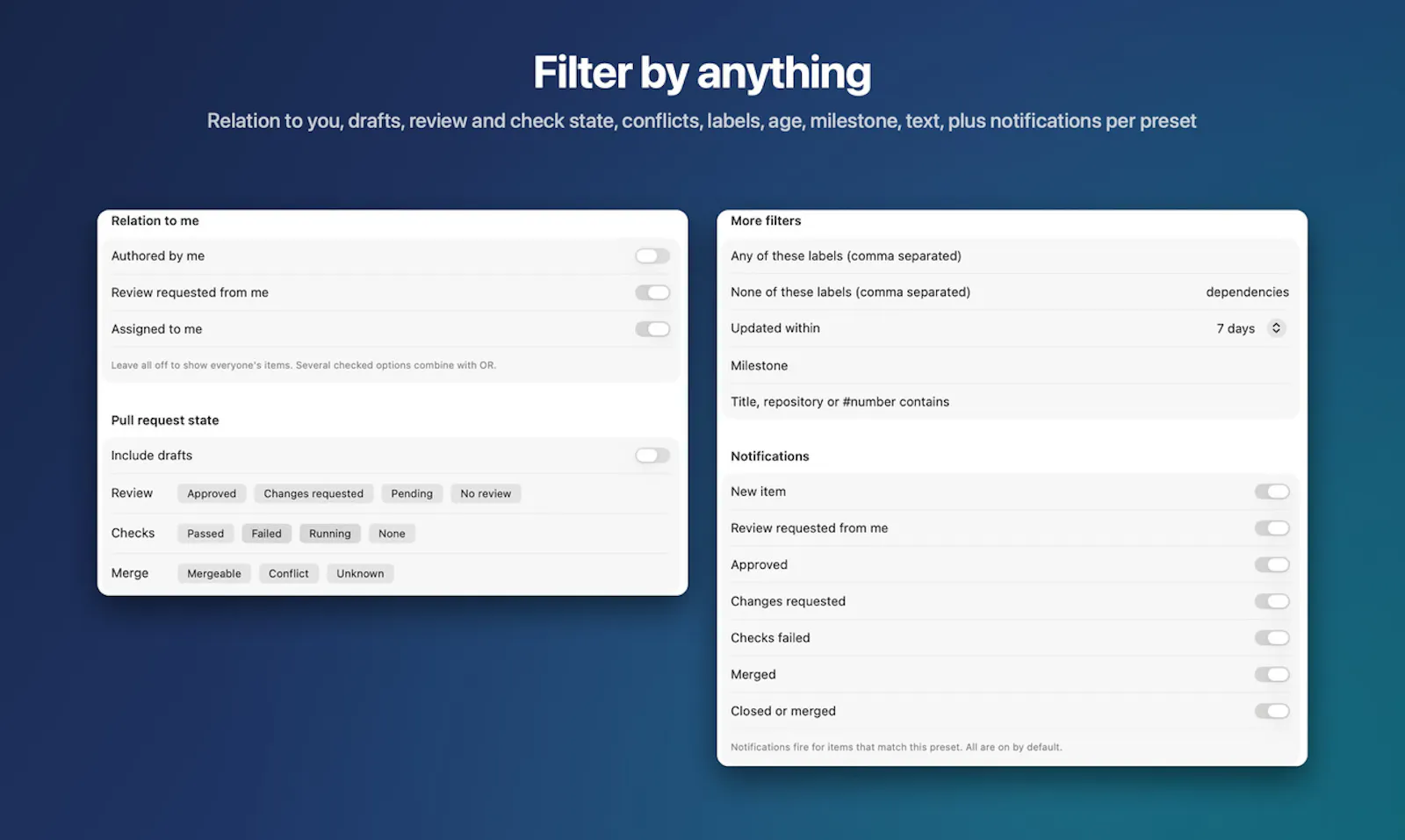Click the More filters section title

[766, 221]
